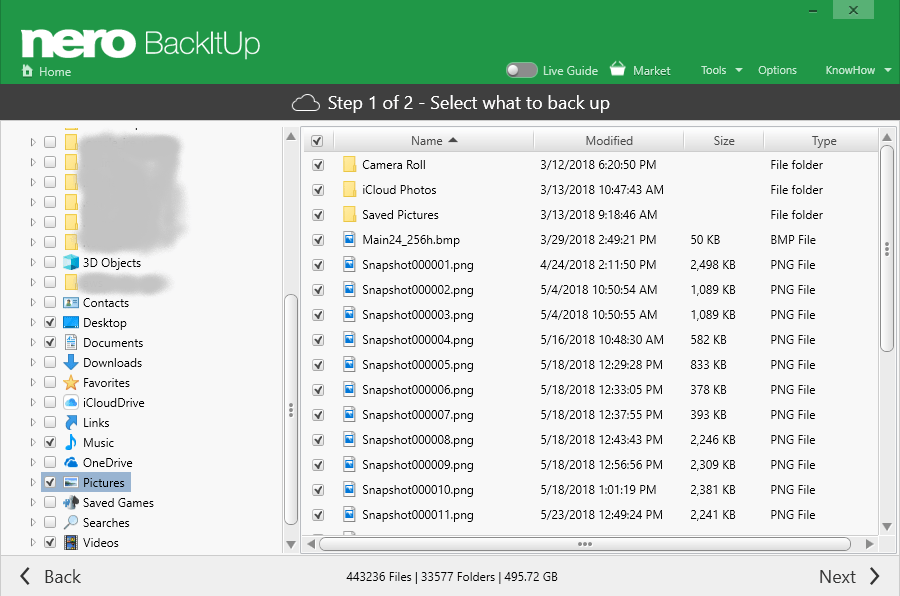Screen dimensions: 900x596
Task: Select the Favorites folder entry
Action: point(106,382)
